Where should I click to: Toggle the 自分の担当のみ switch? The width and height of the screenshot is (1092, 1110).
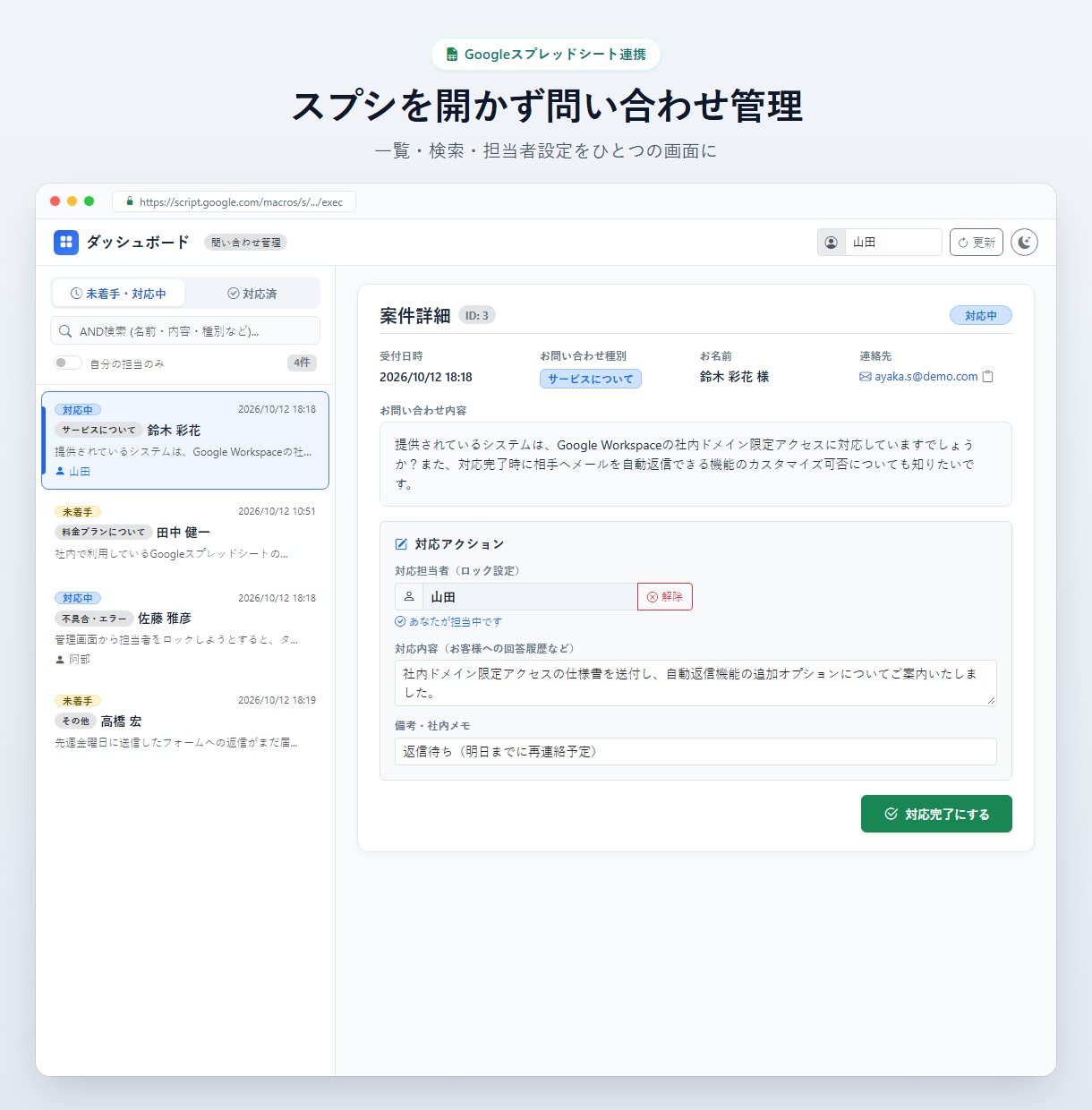pyautogui.click(x=68, y=363)
